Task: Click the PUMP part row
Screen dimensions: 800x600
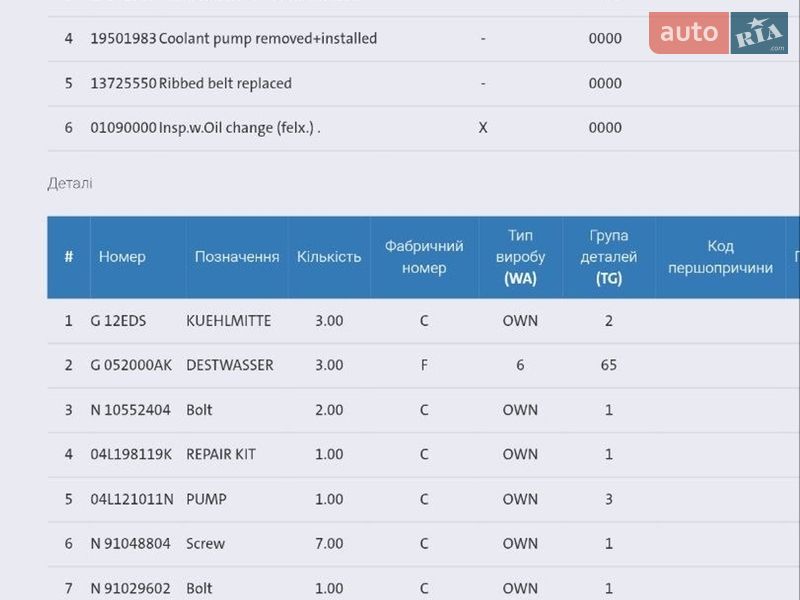Action: (206, 499)
